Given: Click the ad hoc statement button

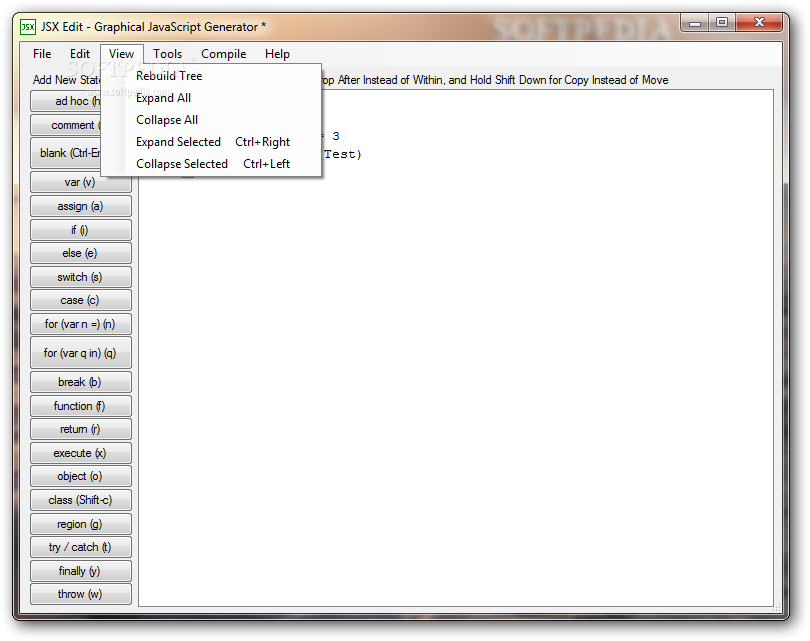Looking at the screenshot, I should 66,101.
